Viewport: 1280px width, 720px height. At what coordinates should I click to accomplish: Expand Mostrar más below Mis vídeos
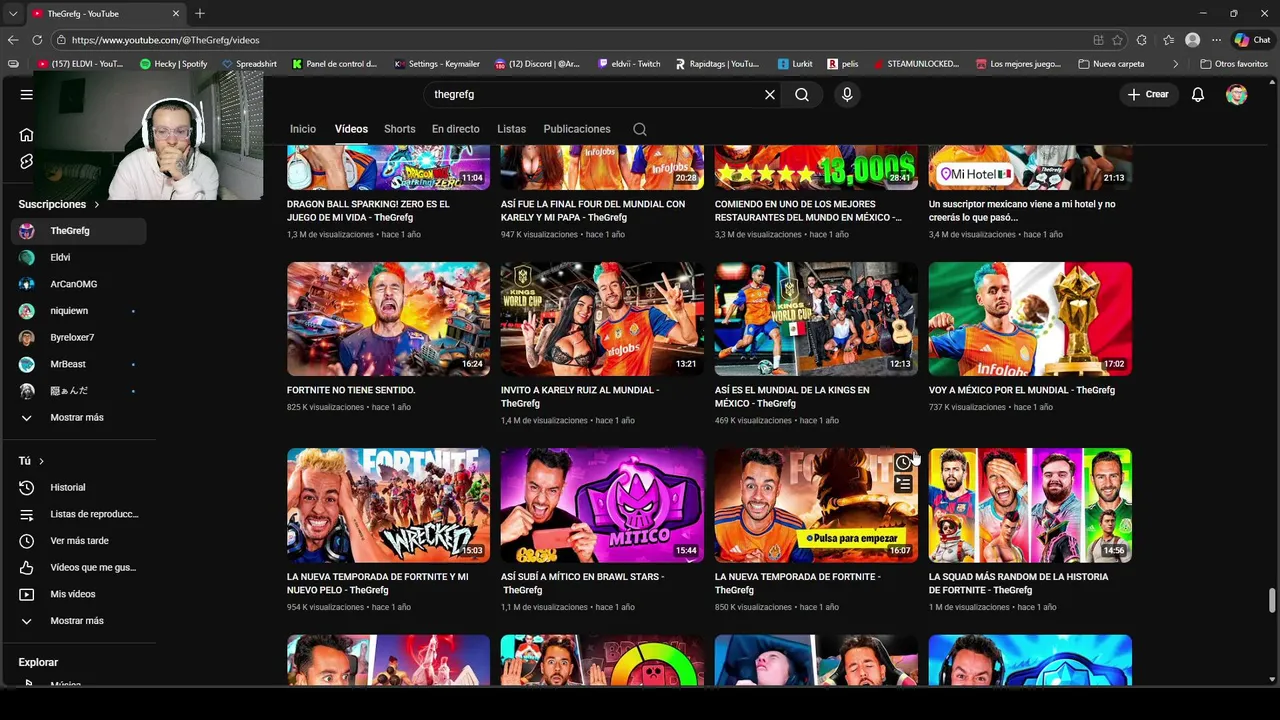[x=79, y=621]
